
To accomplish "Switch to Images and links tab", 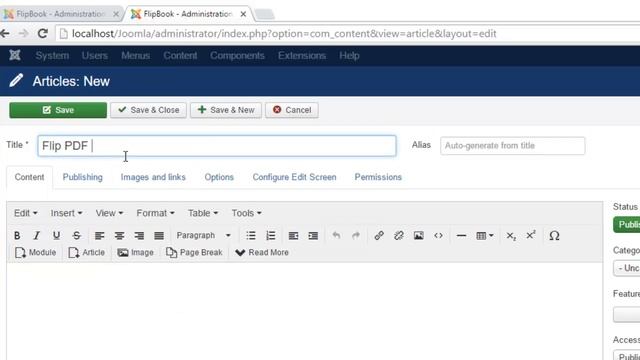I will (153, 177).
